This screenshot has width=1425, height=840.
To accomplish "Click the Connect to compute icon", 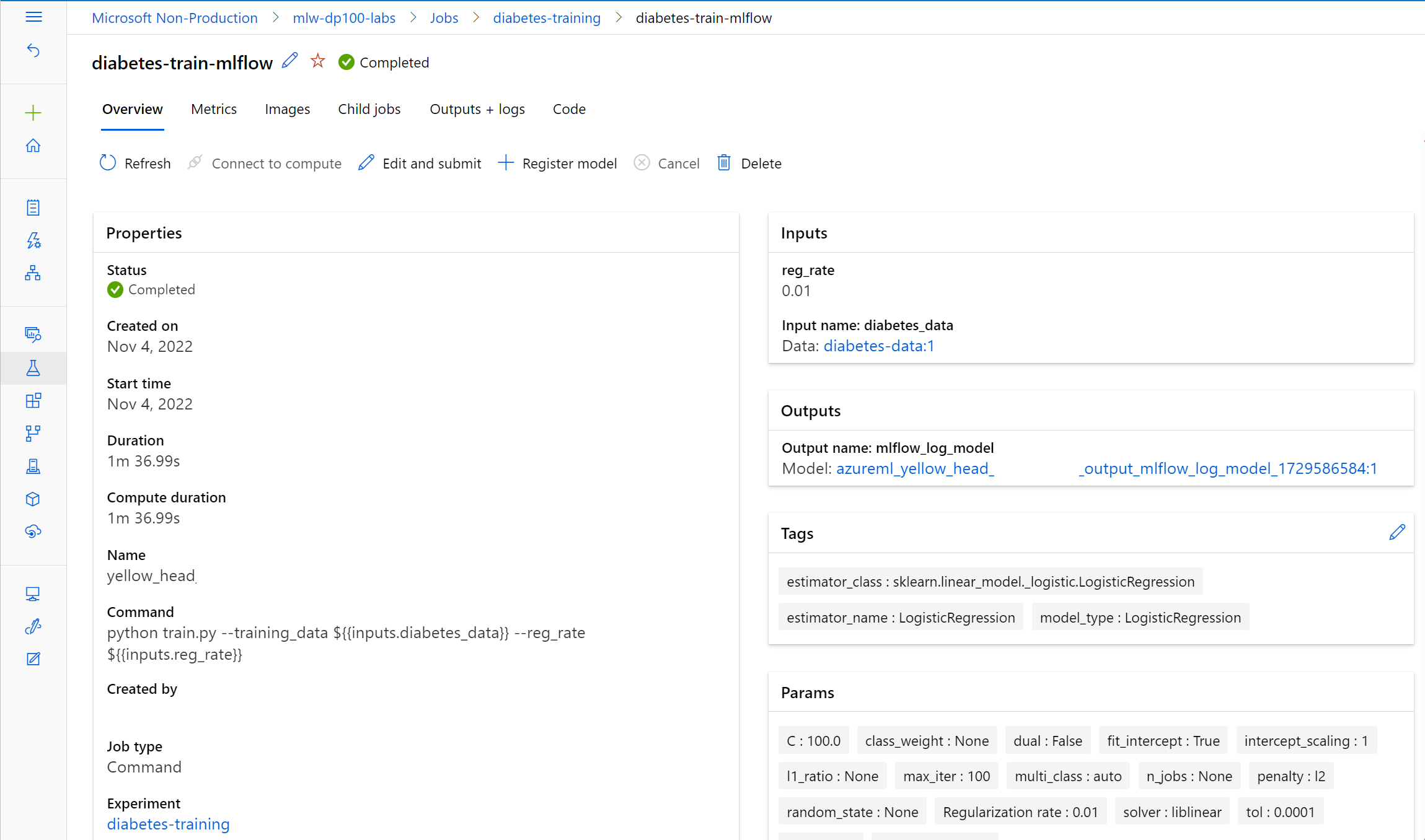I will coord(196,162).
